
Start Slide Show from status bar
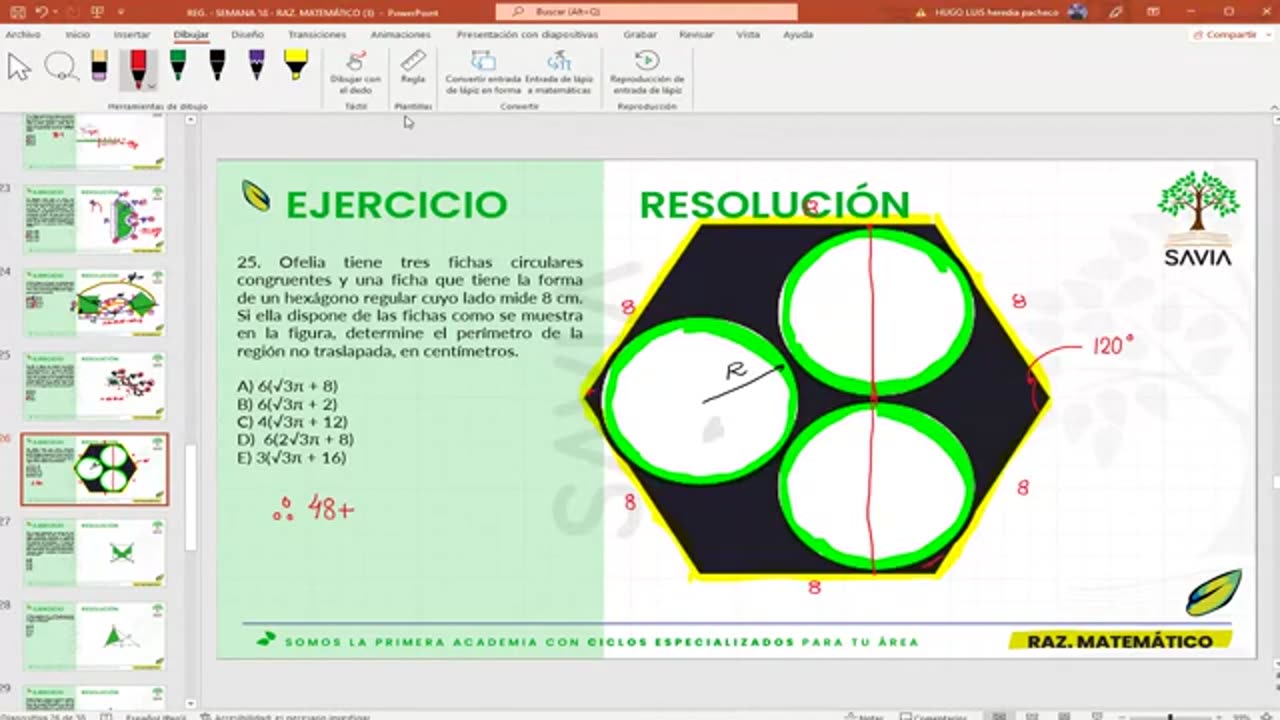click(x=1097, y=716)
